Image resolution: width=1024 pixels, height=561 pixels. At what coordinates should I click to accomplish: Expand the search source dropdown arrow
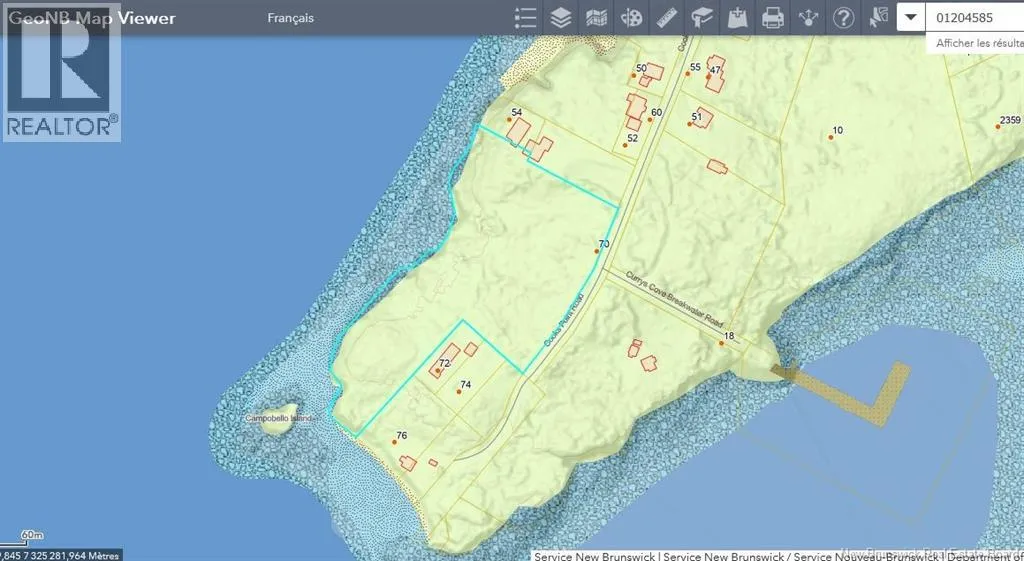910,17
